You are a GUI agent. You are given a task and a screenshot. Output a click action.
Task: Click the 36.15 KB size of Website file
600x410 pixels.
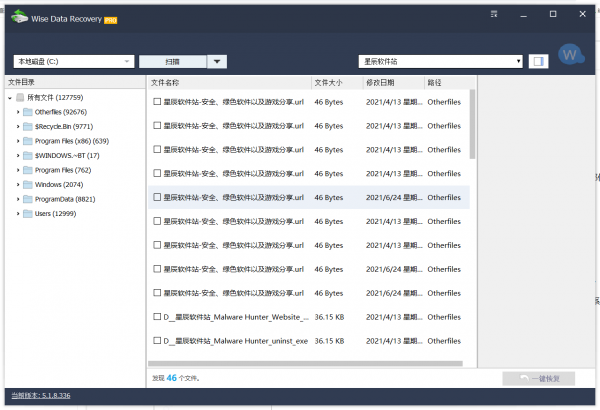click(x=329, y=317)
